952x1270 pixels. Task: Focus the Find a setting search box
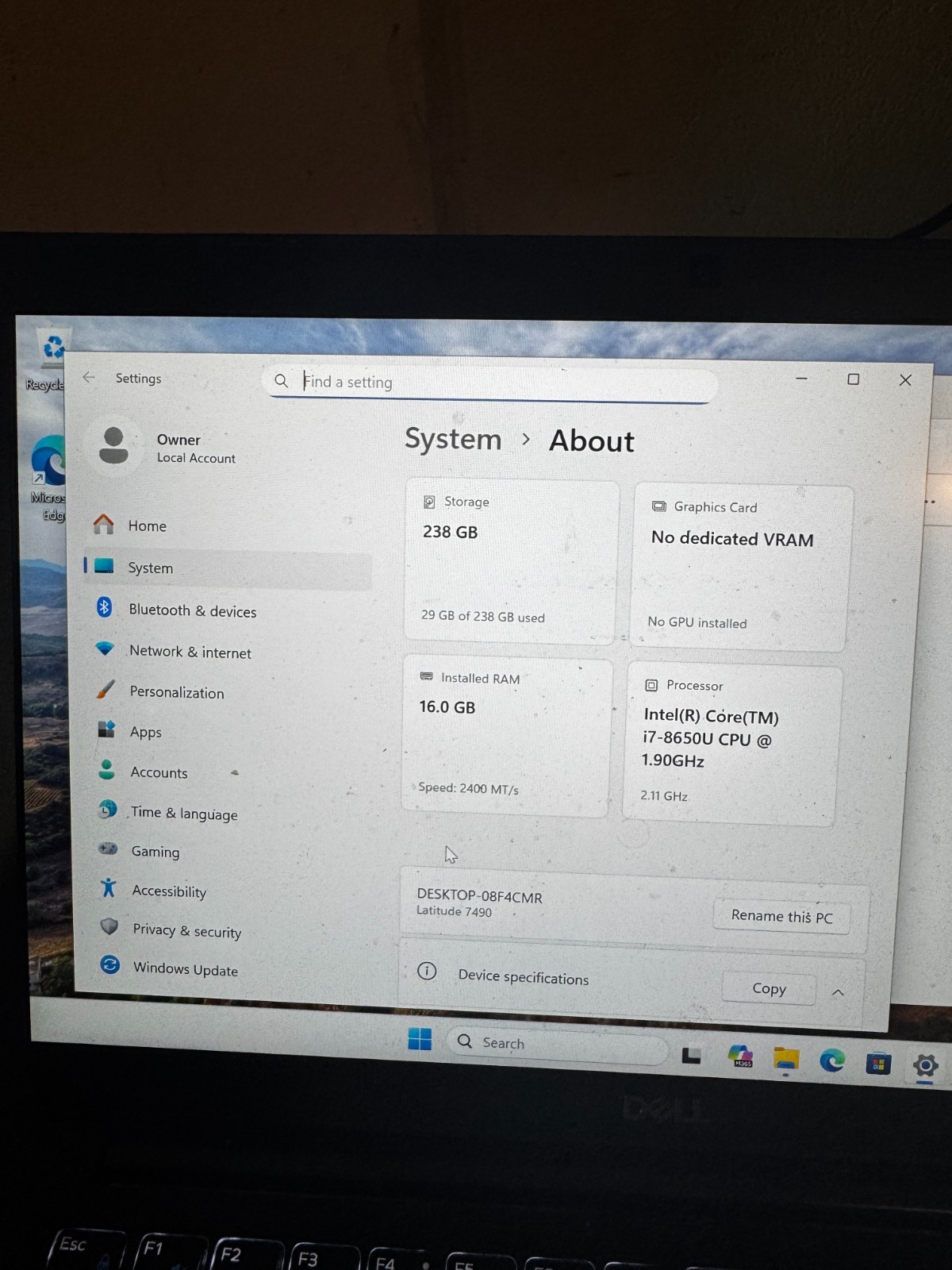[x=490, y=383]
